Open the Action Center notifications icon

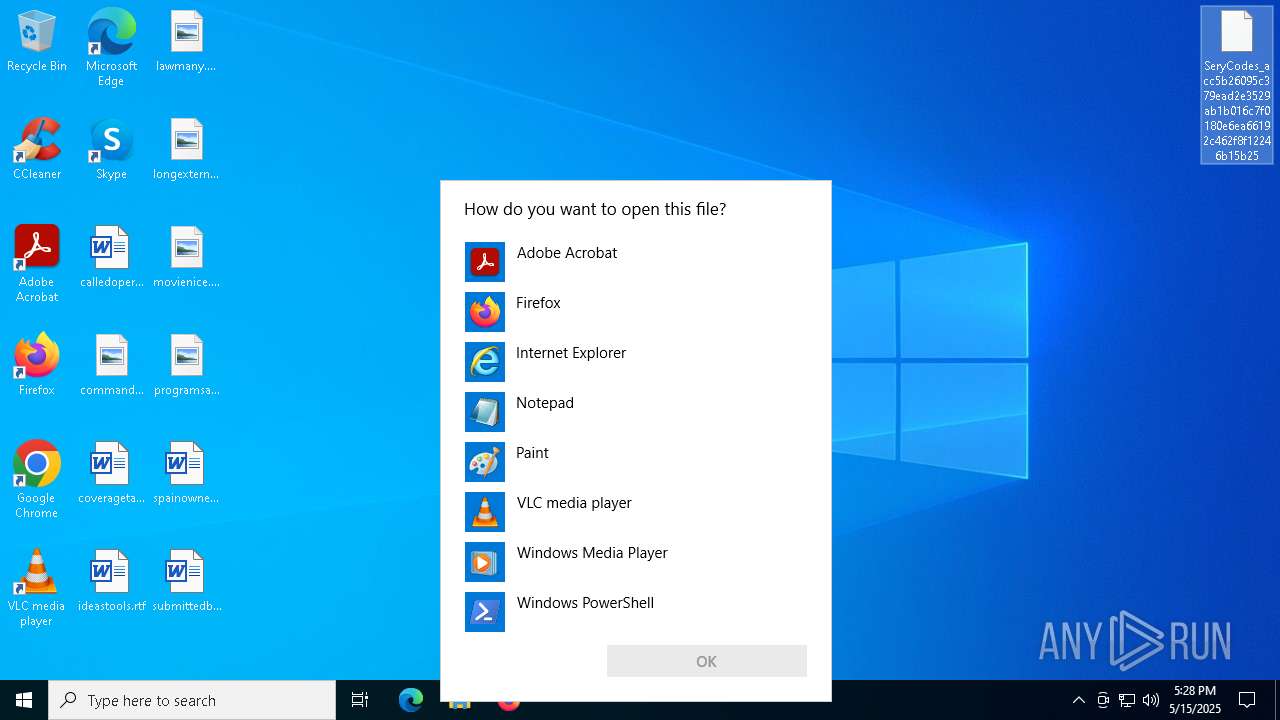(x=1247, y=700)
